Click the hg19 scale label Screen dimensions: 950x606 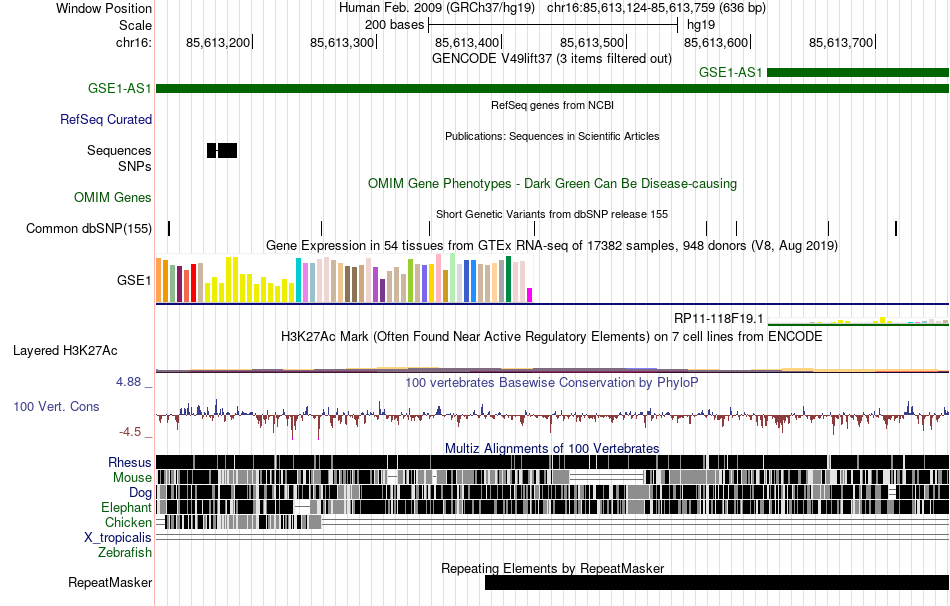pyautogui.click(x=701, y=25)
